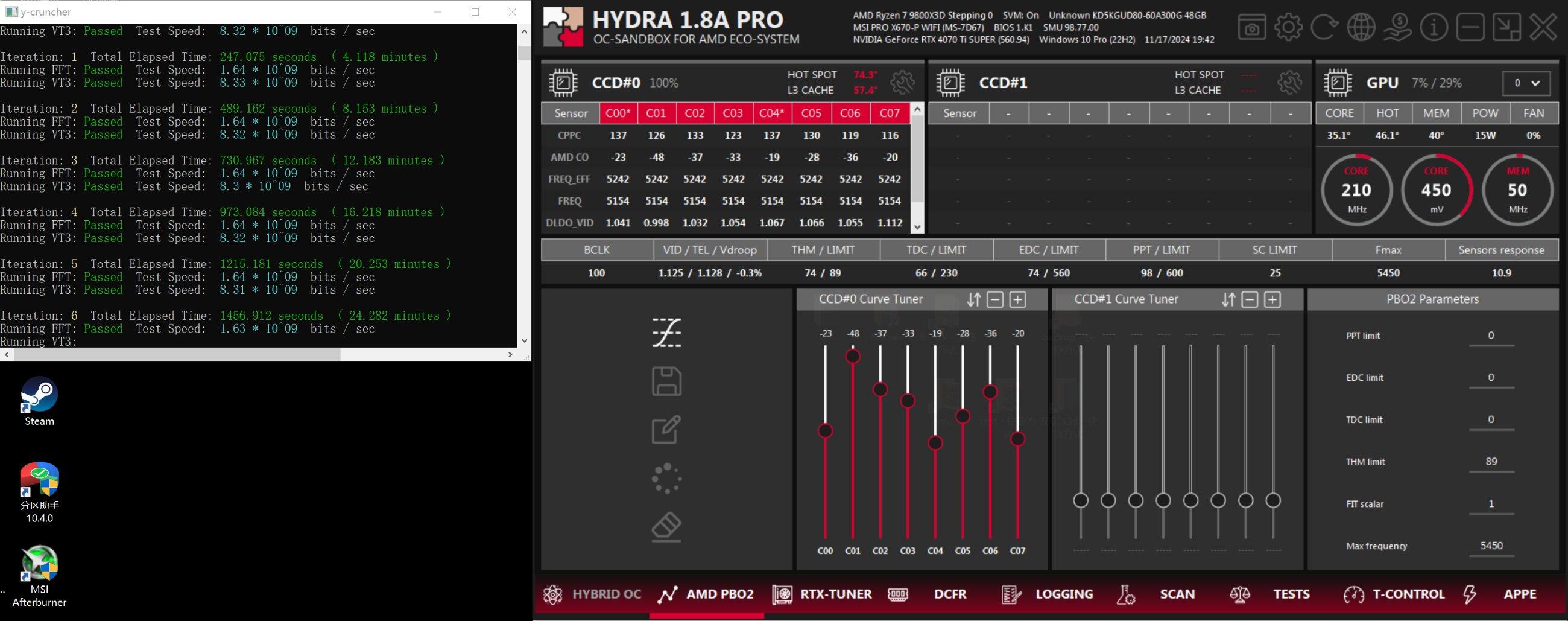Click the CCD#0 chip icon
Screen dimensions: 1568x621
(x=563, y=82)
